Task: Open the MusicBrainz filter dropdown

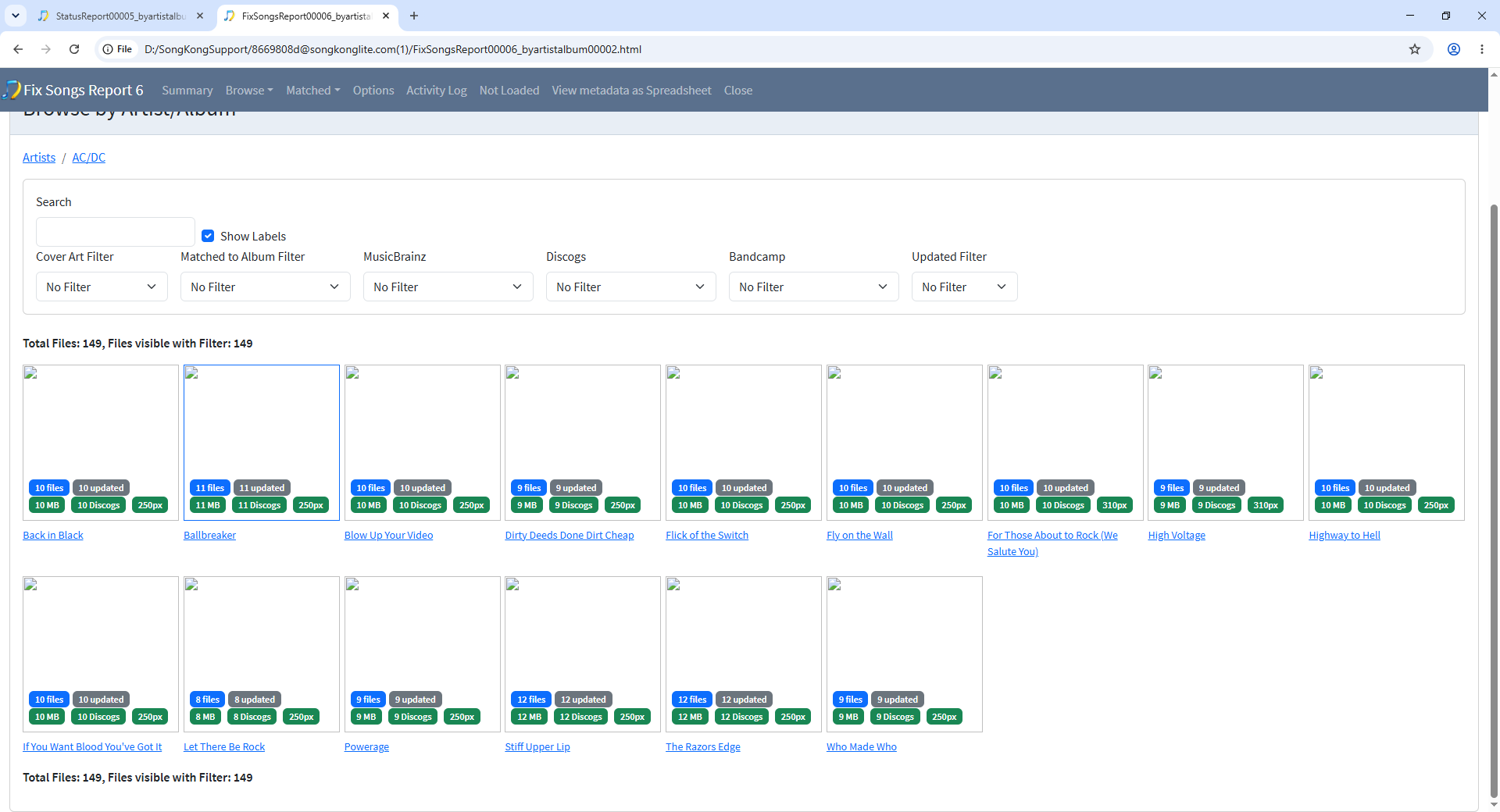Action: coord(448,287)
